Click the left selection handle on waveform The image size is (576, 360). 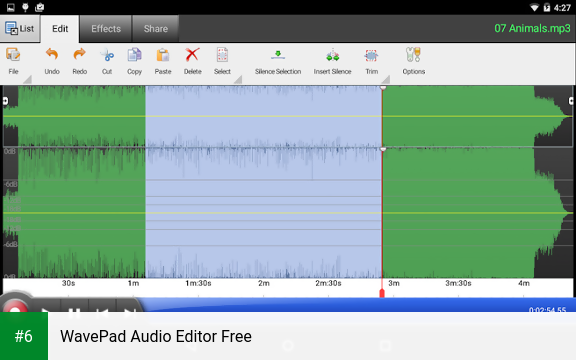tap(5, 101)
